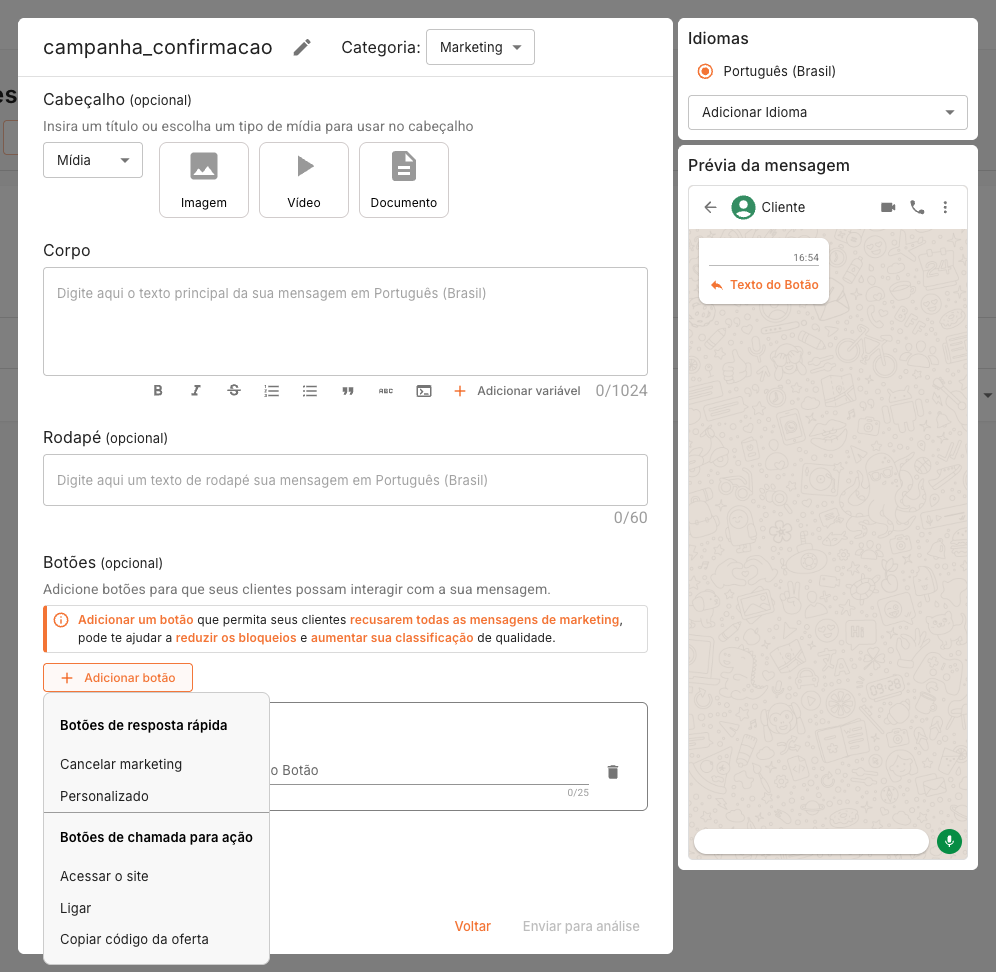
Task: Focus the Rodapé footer text field
Action: pos(346,480)
